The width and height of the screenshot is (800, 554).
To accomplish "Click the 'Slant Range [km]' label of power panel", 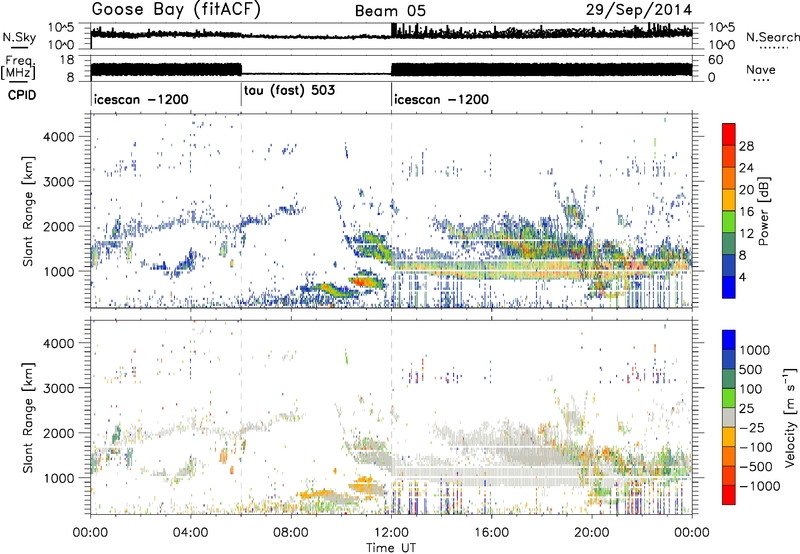I will 28,211.
